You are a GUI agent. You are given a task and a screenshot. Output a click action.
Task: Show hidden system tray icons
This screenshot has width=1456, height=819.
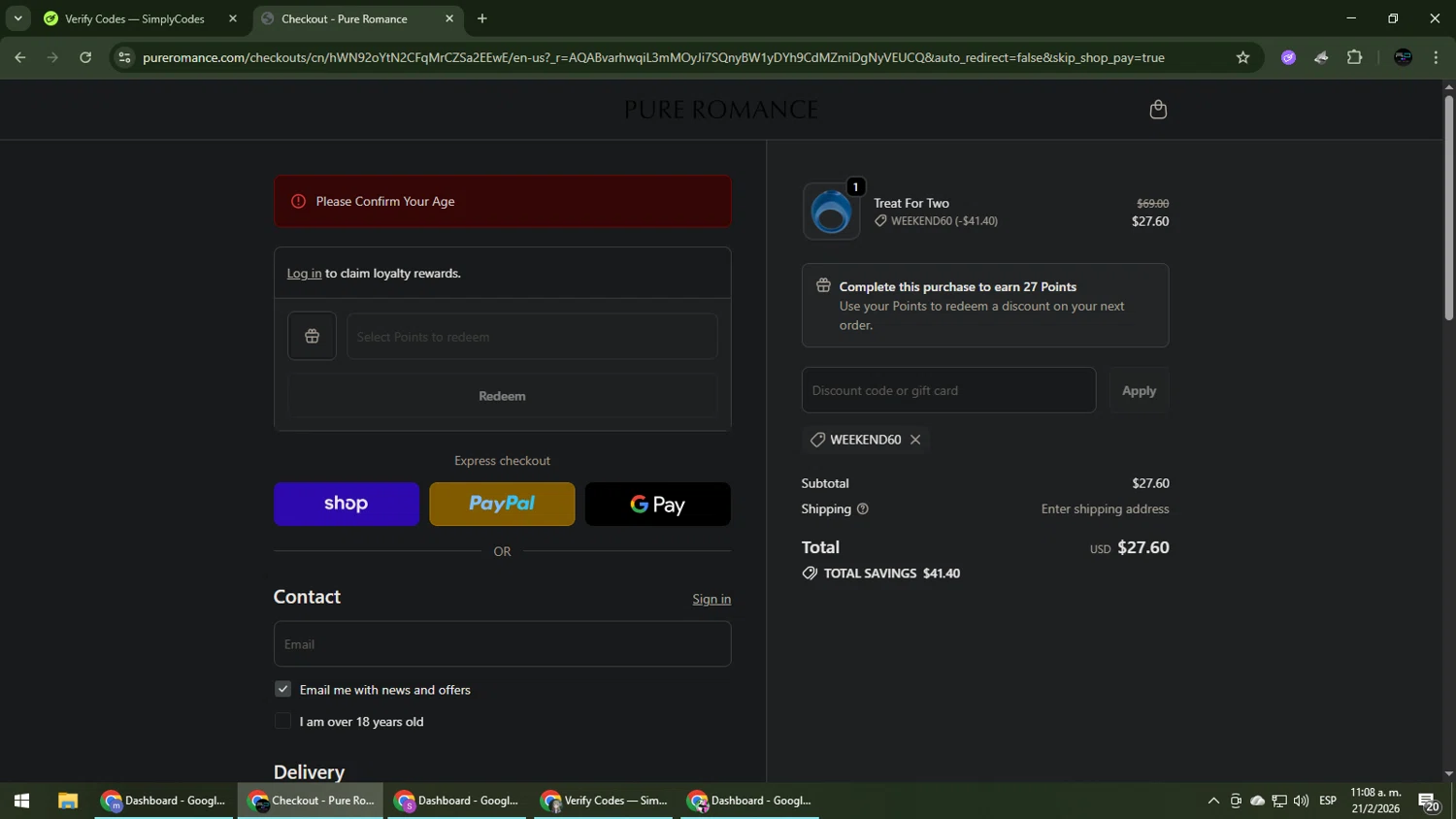click(x=1213, y=801)
